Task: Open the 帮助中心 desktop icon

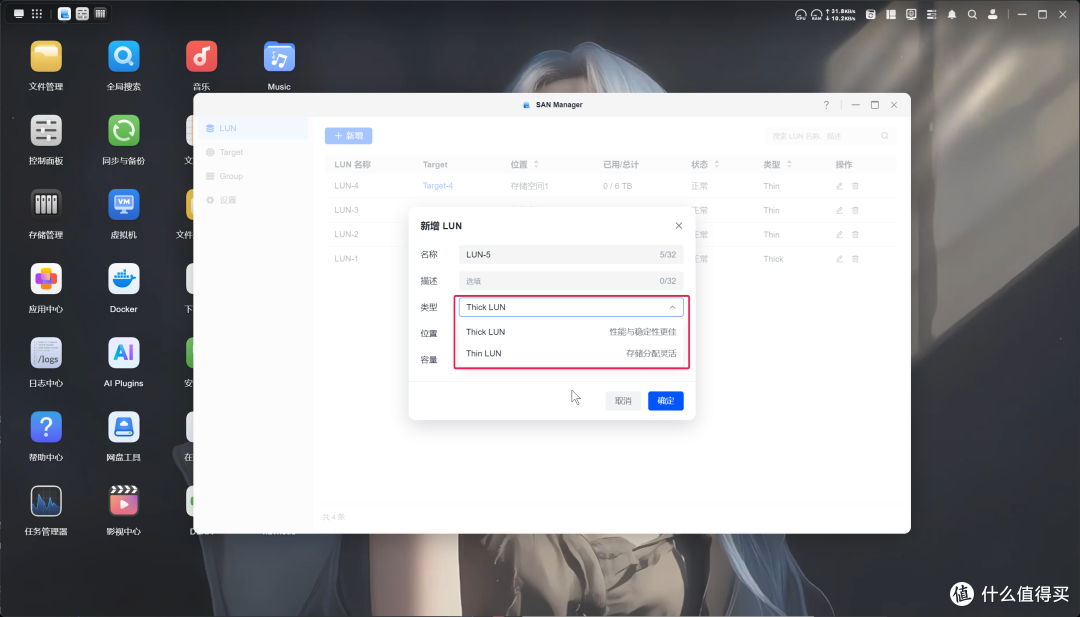Action: click(x=46, y=428)
